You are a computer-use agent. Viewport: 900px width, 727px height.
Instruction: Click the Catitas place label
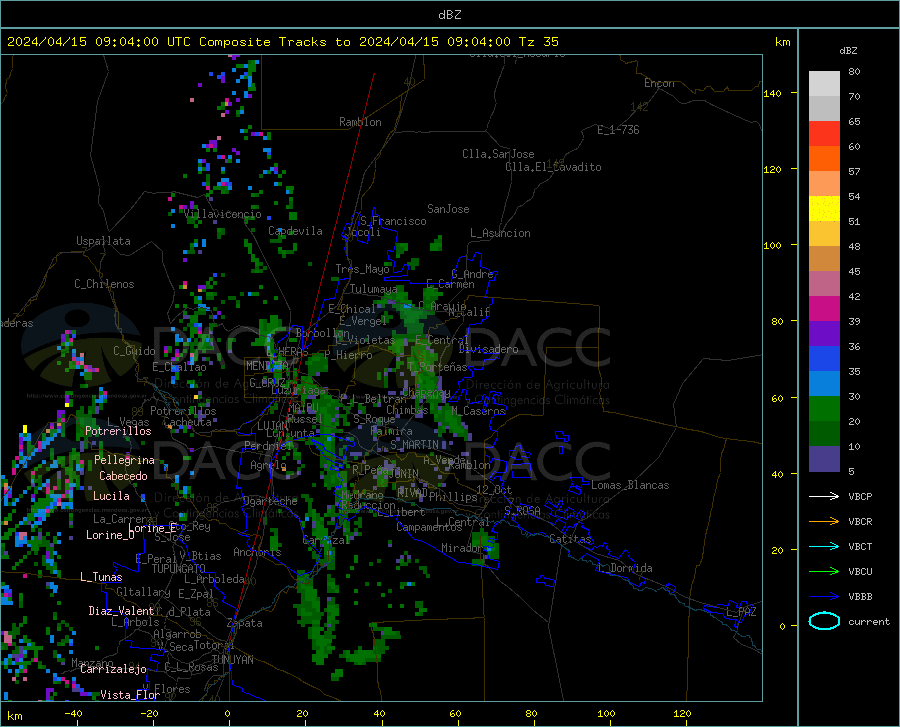pos(571,539)
